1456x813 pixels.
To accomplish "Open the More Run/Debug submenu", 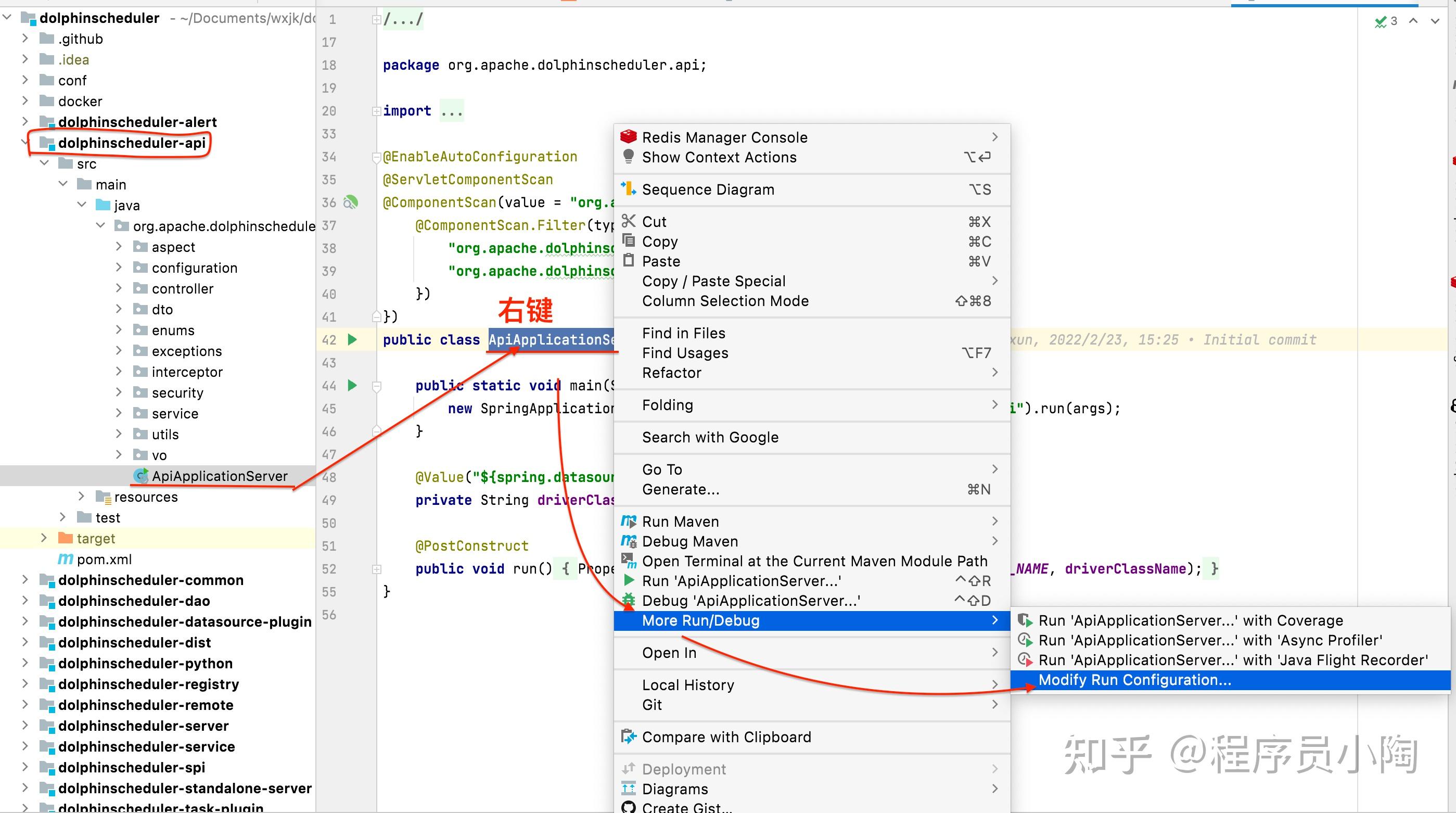I will 812,620.
